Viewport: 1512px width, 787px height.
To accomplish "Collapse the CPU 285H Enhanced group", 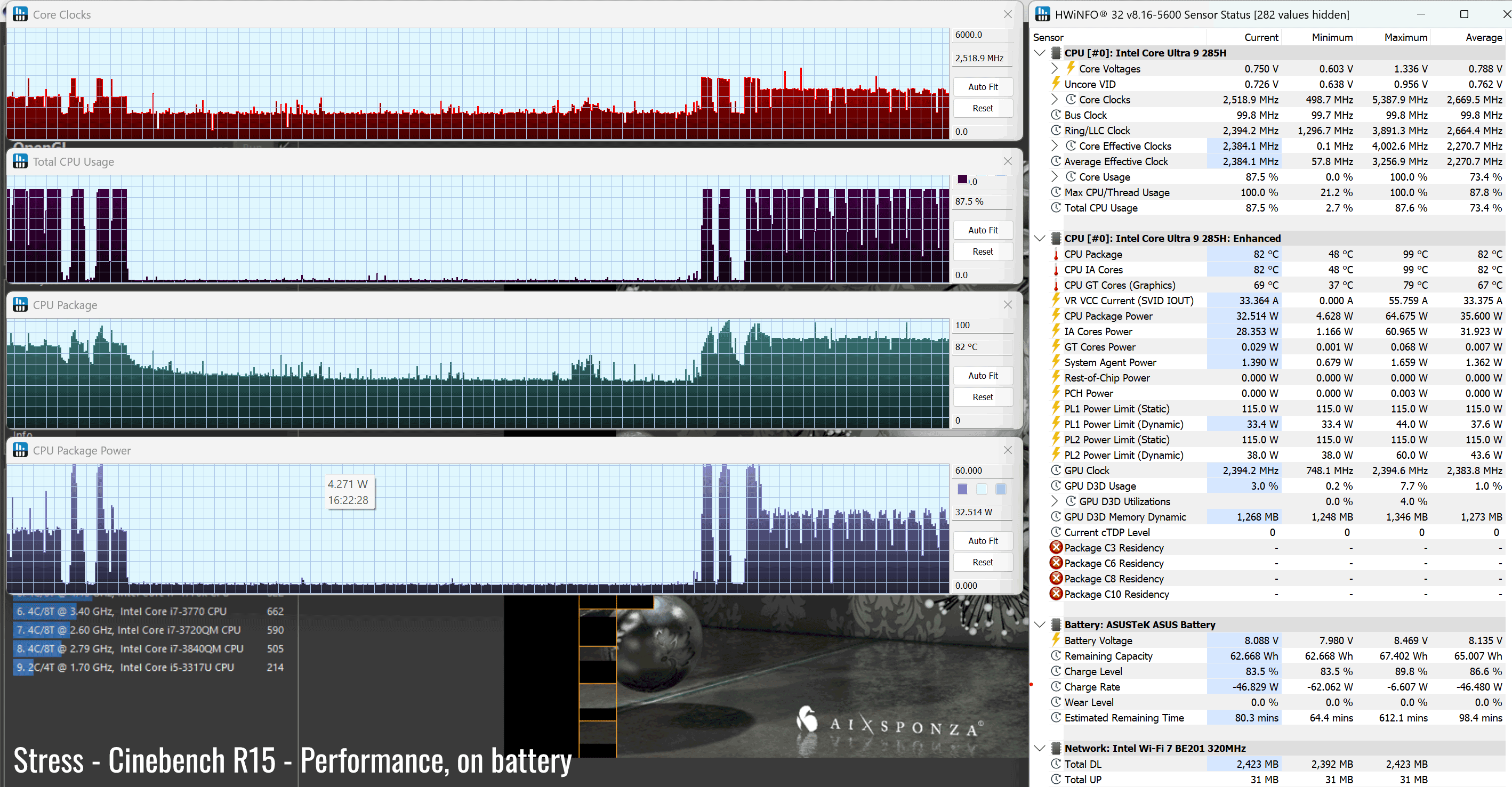I will [x=1040, y=238].
